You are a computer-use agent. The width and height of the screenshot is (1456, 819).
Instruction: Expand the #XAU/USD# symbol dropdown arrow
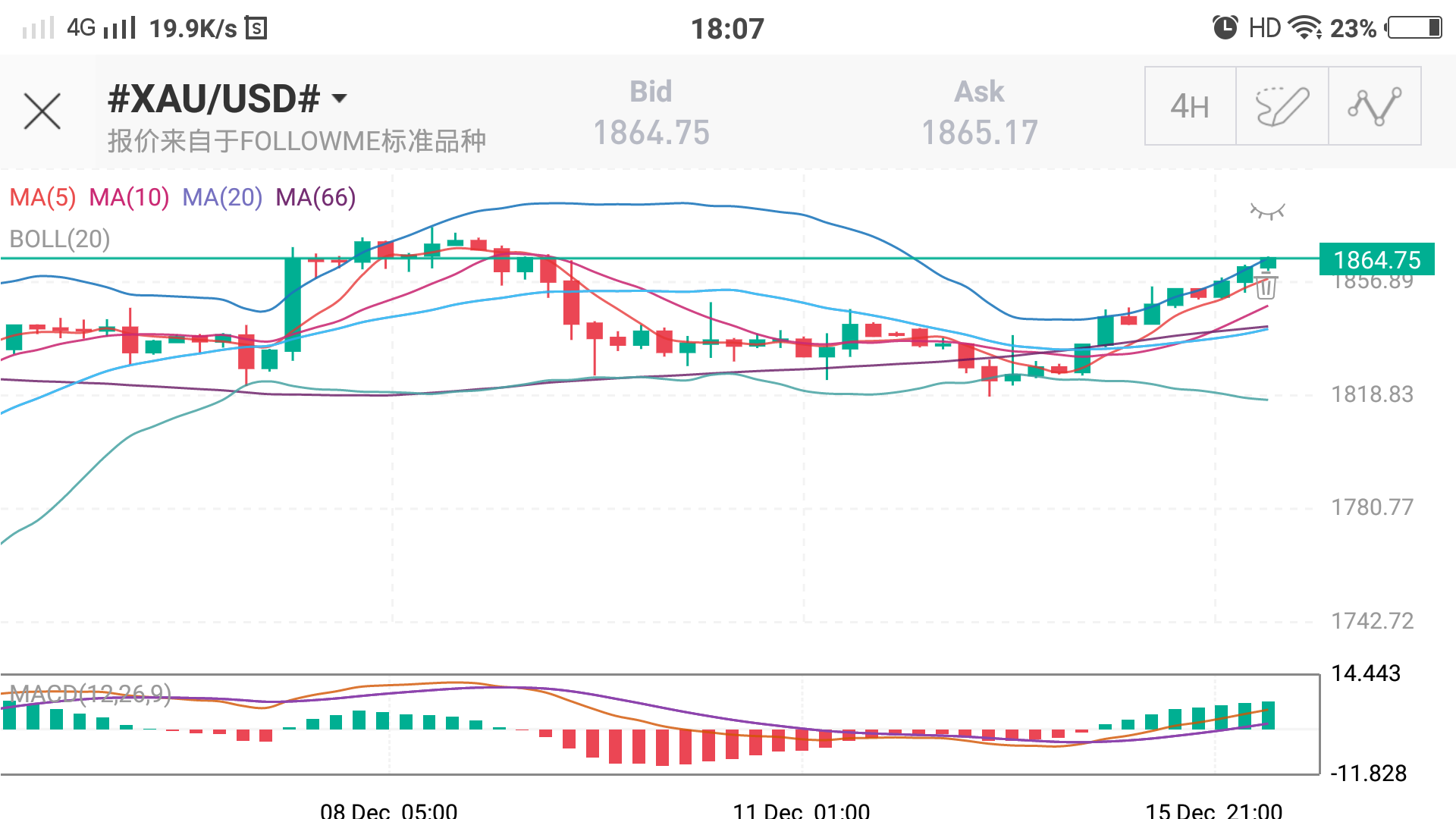pyautogui.click(x=340, y=99)
